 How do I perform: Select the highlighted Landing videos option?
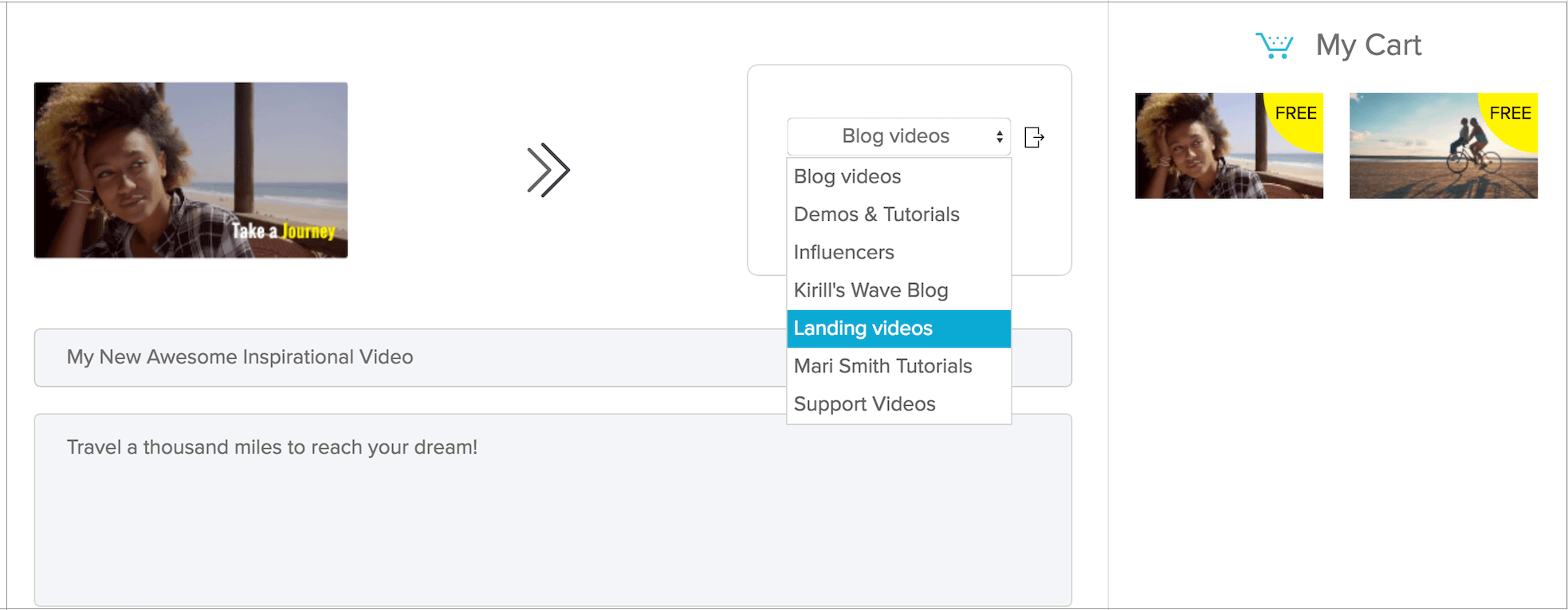point(898,329)
